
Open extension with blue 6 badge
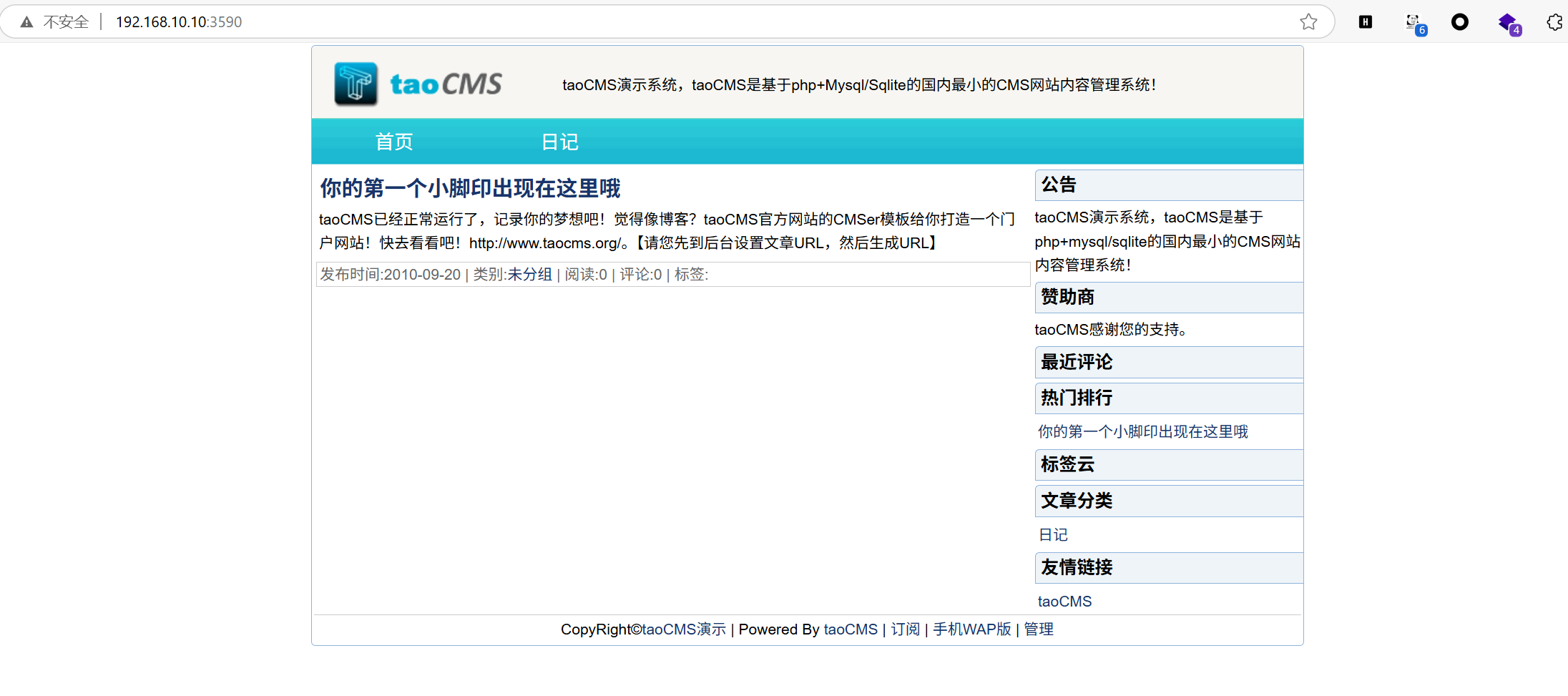(1415, 24)
